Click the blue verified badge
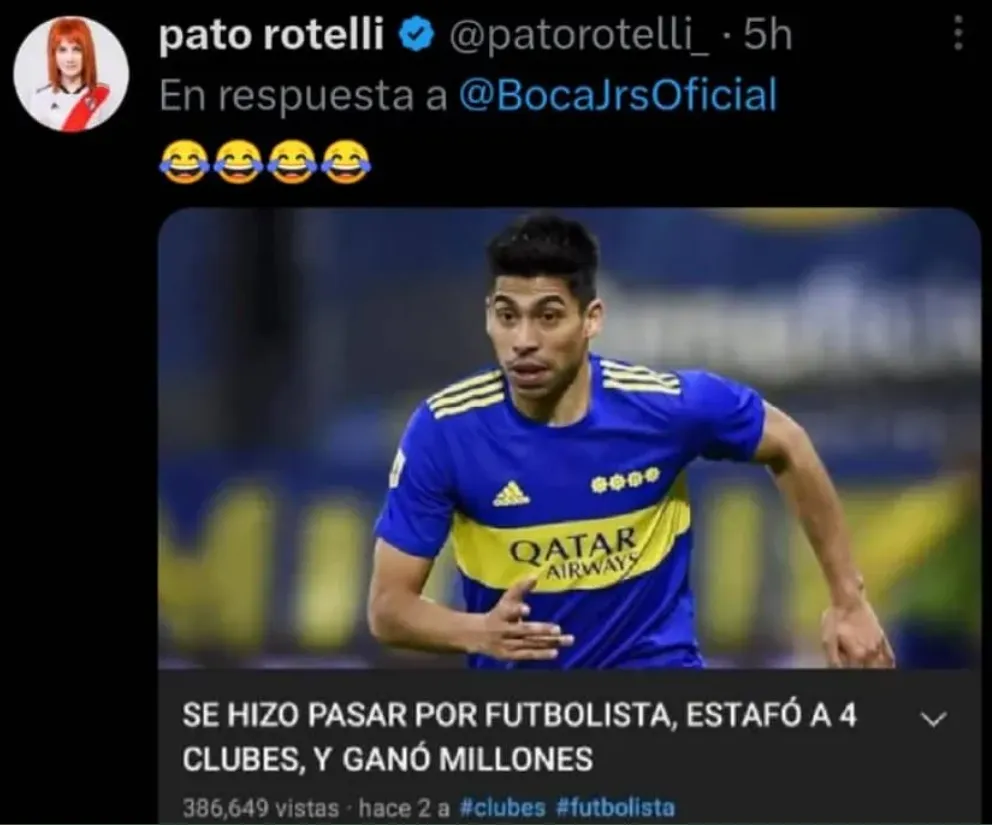992x825 pixels. 416,35
